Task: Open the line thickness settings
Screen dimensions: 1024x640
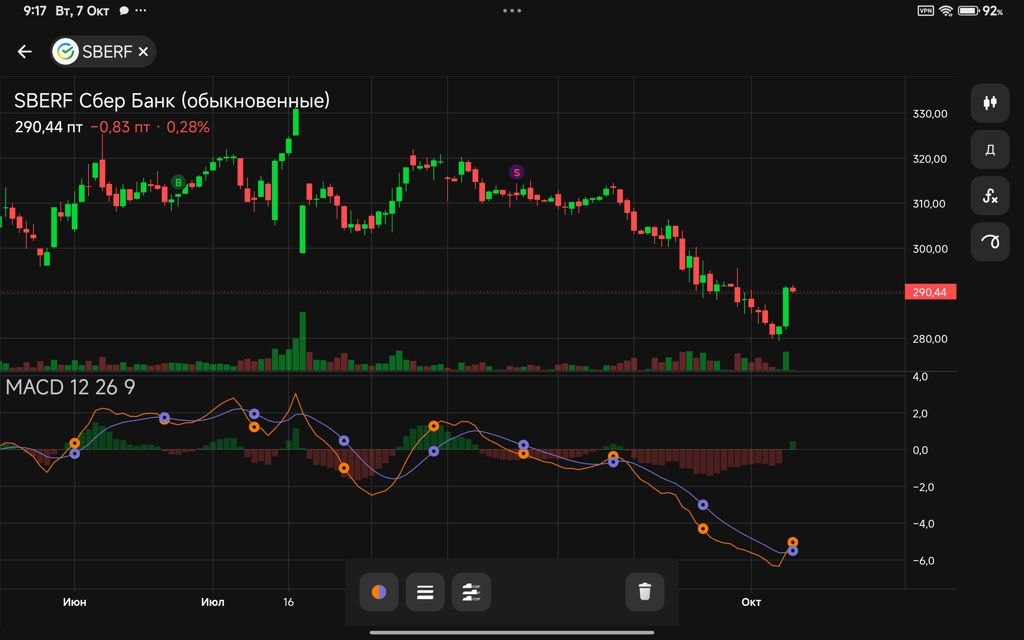Action: click(x=425, y=592)
